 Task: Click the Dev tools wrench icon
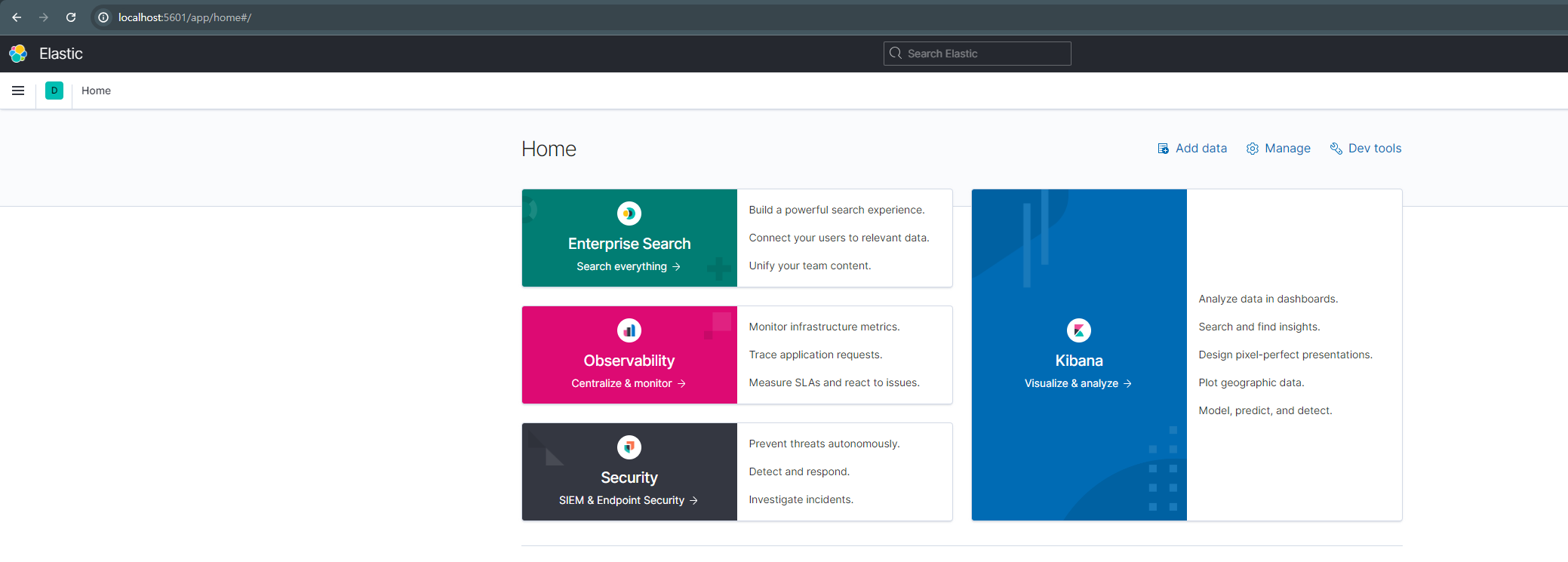(x=1336, y=149)
